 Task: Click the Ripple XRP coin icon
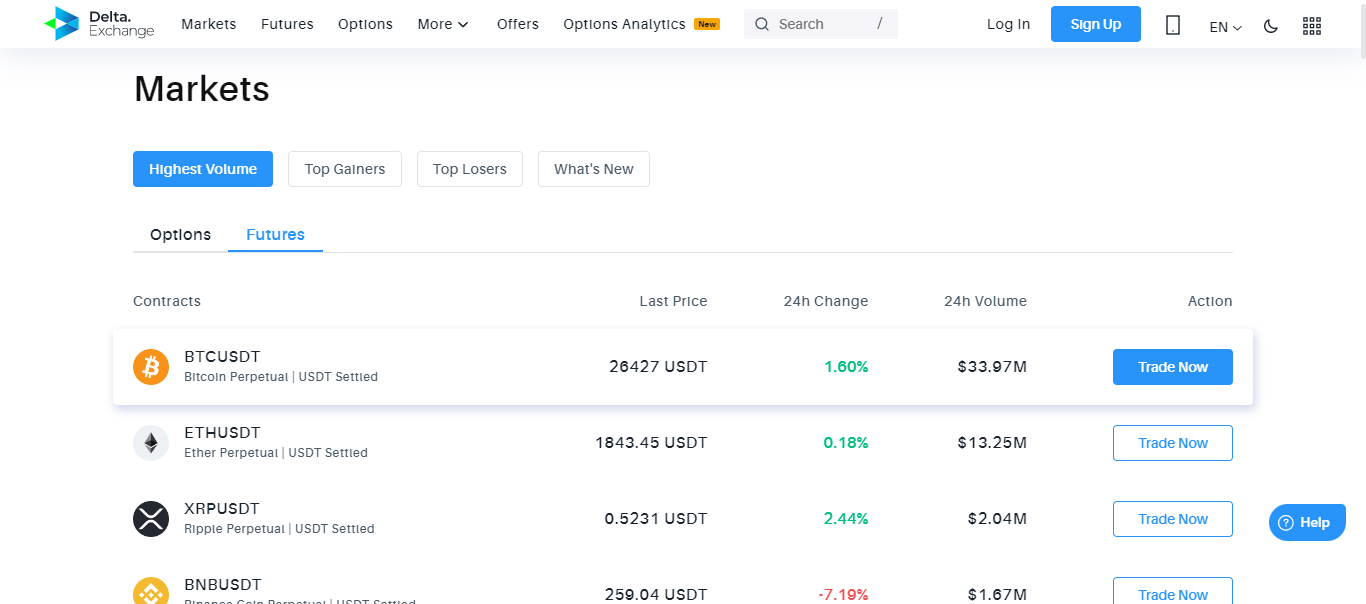[x=151, y=519]
